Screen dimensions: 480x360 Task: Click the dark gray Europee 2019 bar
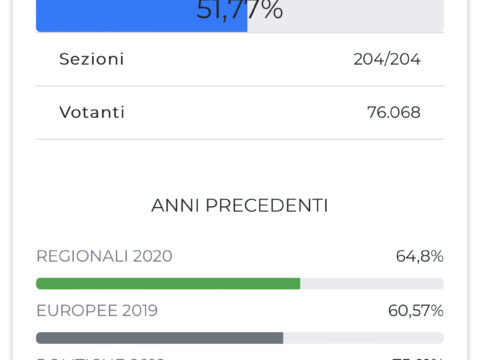(x=160, y=338)
